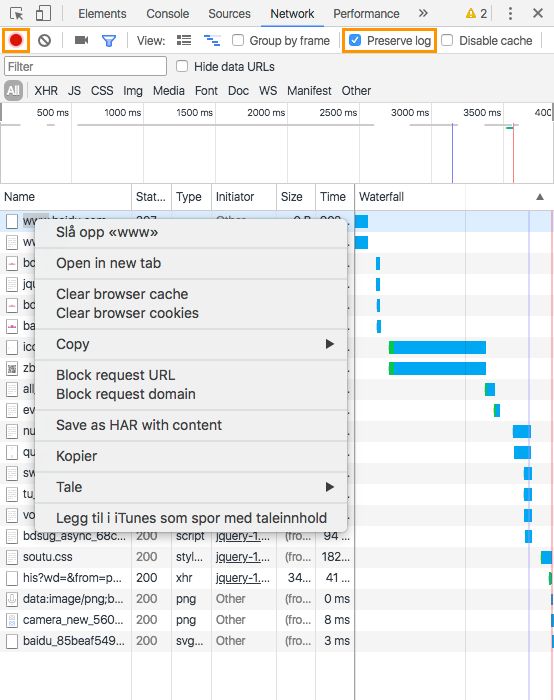The height and width of the screenshot is (700, 554).
Task: Expand the Copy submenu
Action: (191, 344)
